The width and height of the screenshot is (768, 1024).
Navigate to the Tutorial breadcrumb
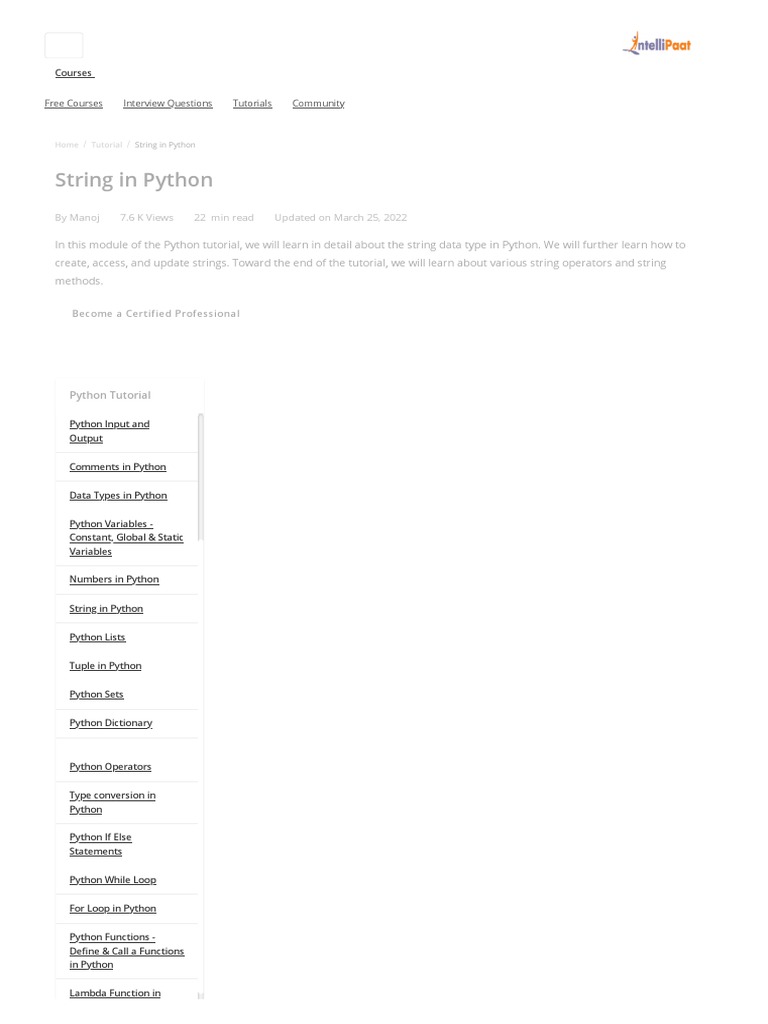click(x=106, y=145)
